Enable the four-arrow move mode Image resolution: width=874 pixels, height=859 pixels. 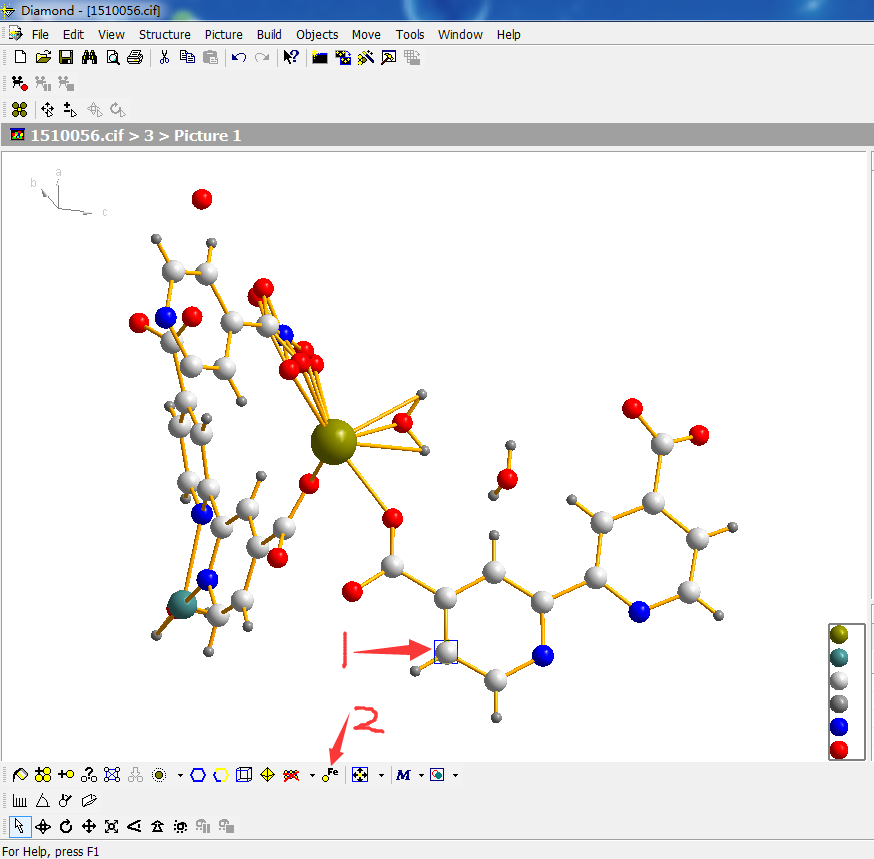[x=89, y=826]
